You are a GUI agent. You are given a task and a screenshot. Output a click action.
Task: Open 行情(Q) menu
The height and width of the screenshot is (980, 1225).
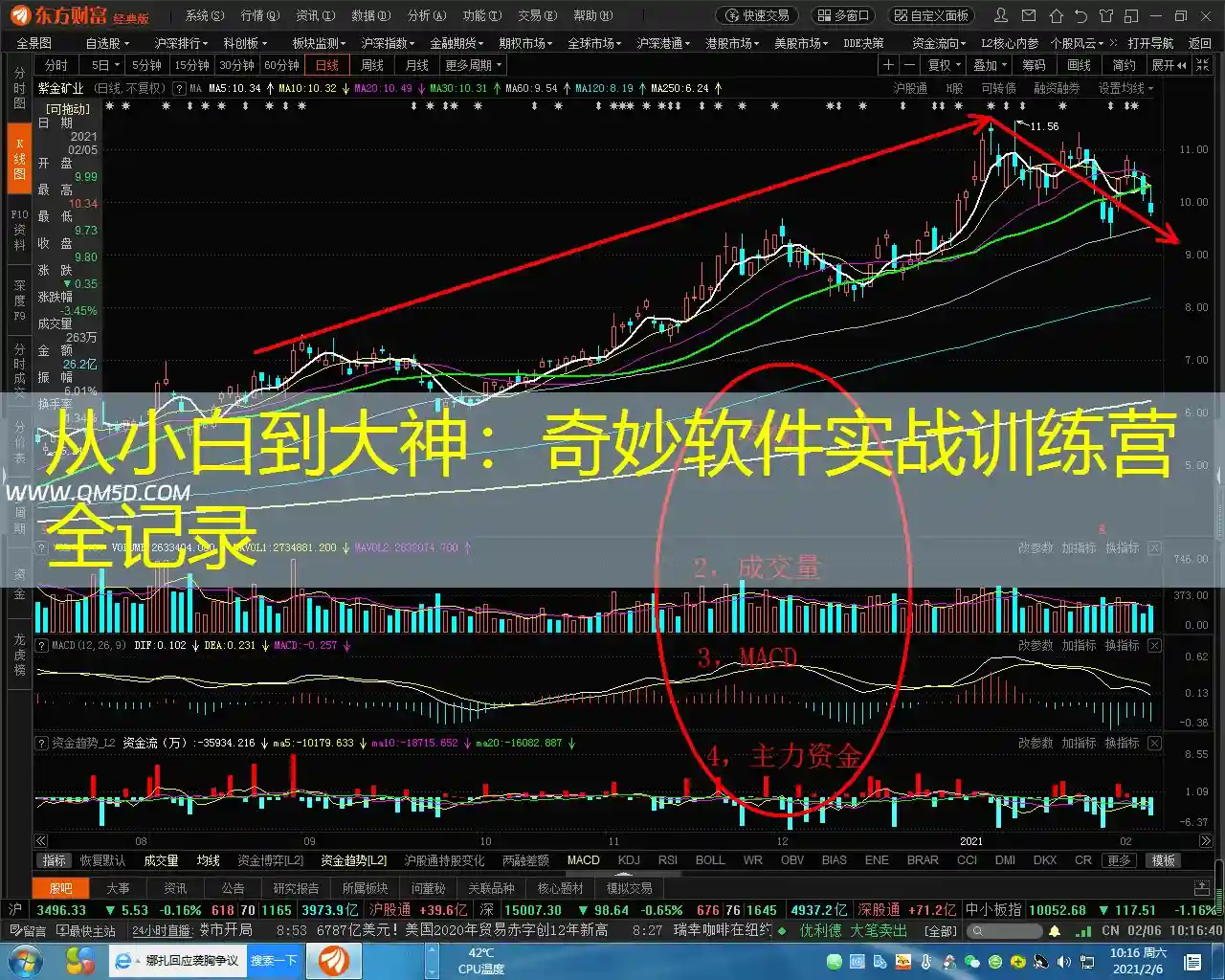click(259, 15)
